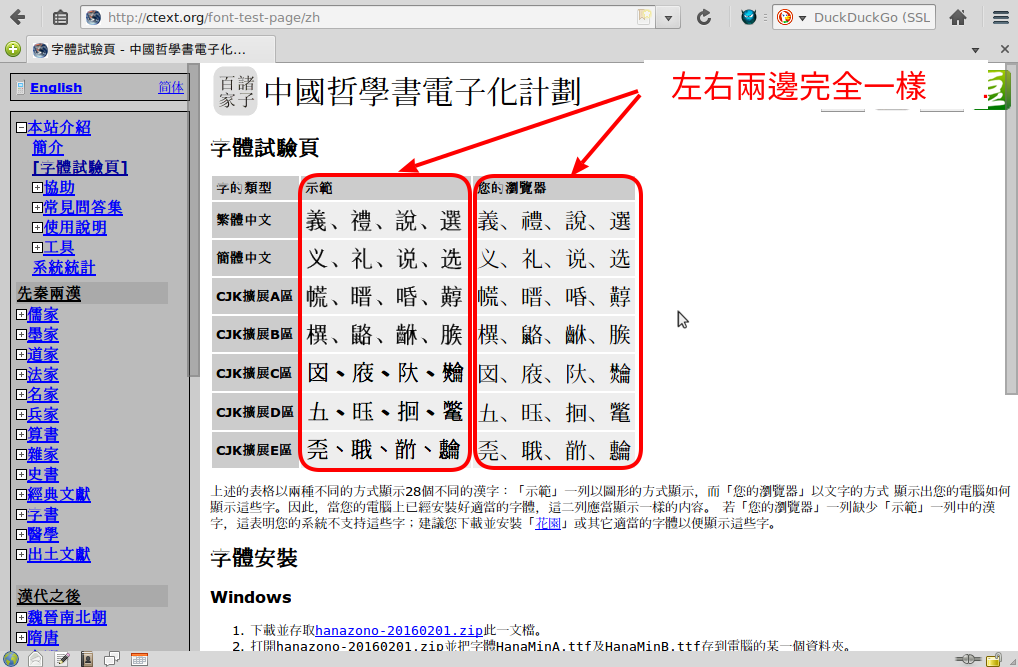The image size is (1018, 667).
Task: Switch site language to English
Action: pyautogui.click(x=56, y=88)
